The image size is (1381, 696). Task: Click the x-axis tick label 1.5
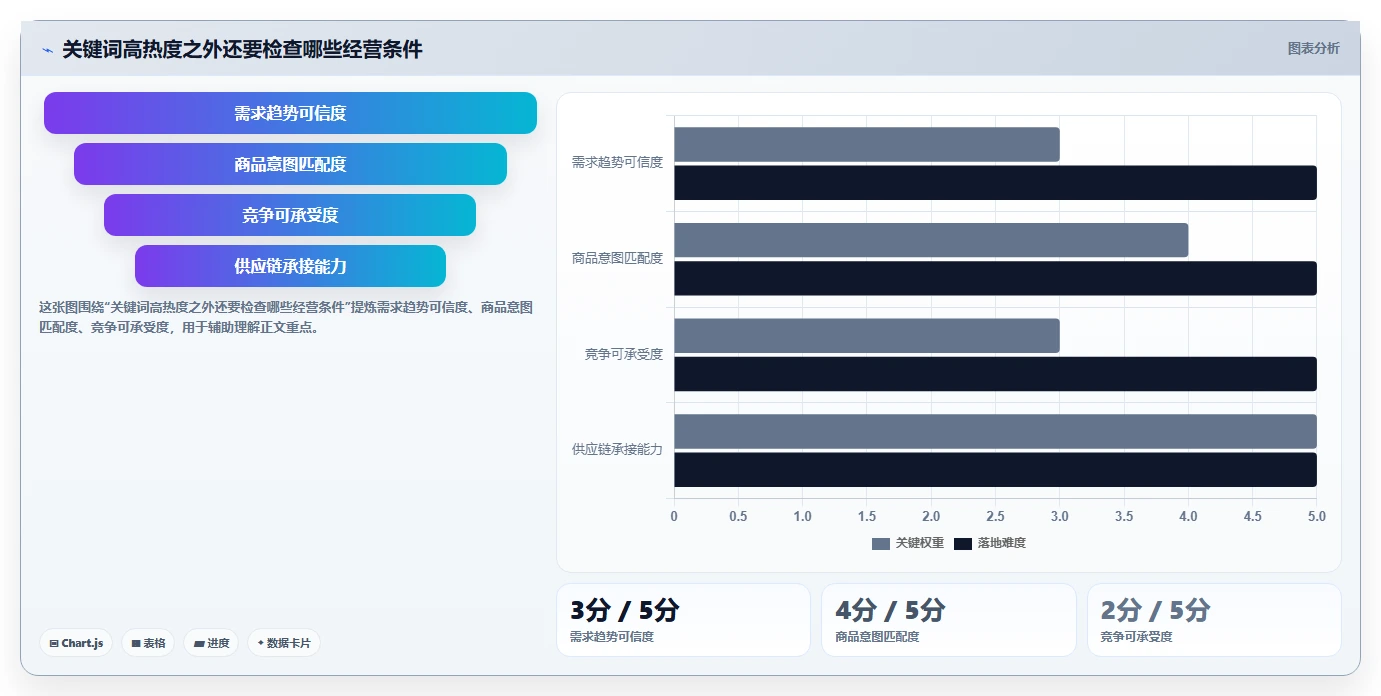click(867, 517)
